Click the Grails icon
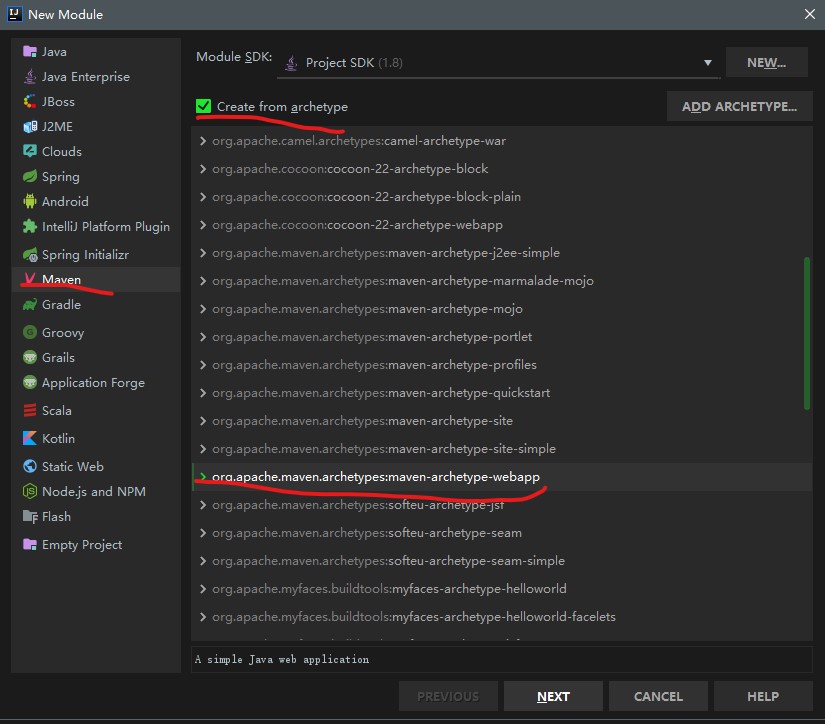 (x=29, y=357)
